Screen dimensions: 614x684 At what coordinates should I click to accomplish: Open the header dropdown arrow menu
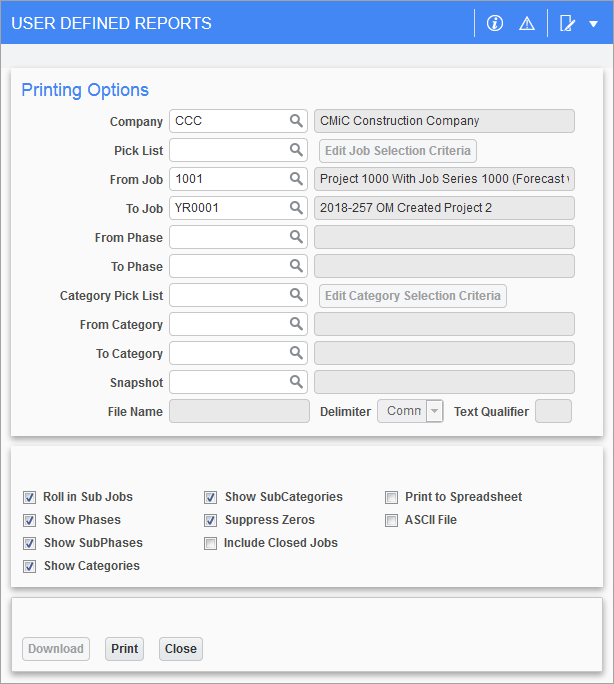[x=593, y=23]
